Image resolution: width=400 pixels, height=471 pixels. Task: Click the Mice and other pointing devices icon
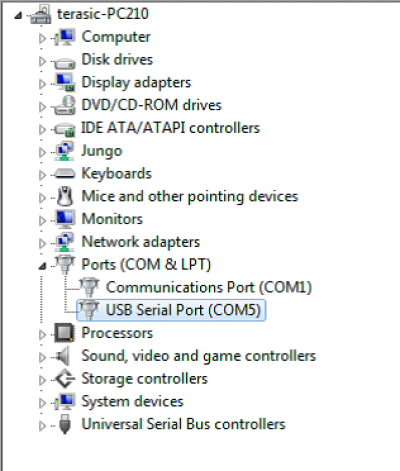(x=65, y=196)
